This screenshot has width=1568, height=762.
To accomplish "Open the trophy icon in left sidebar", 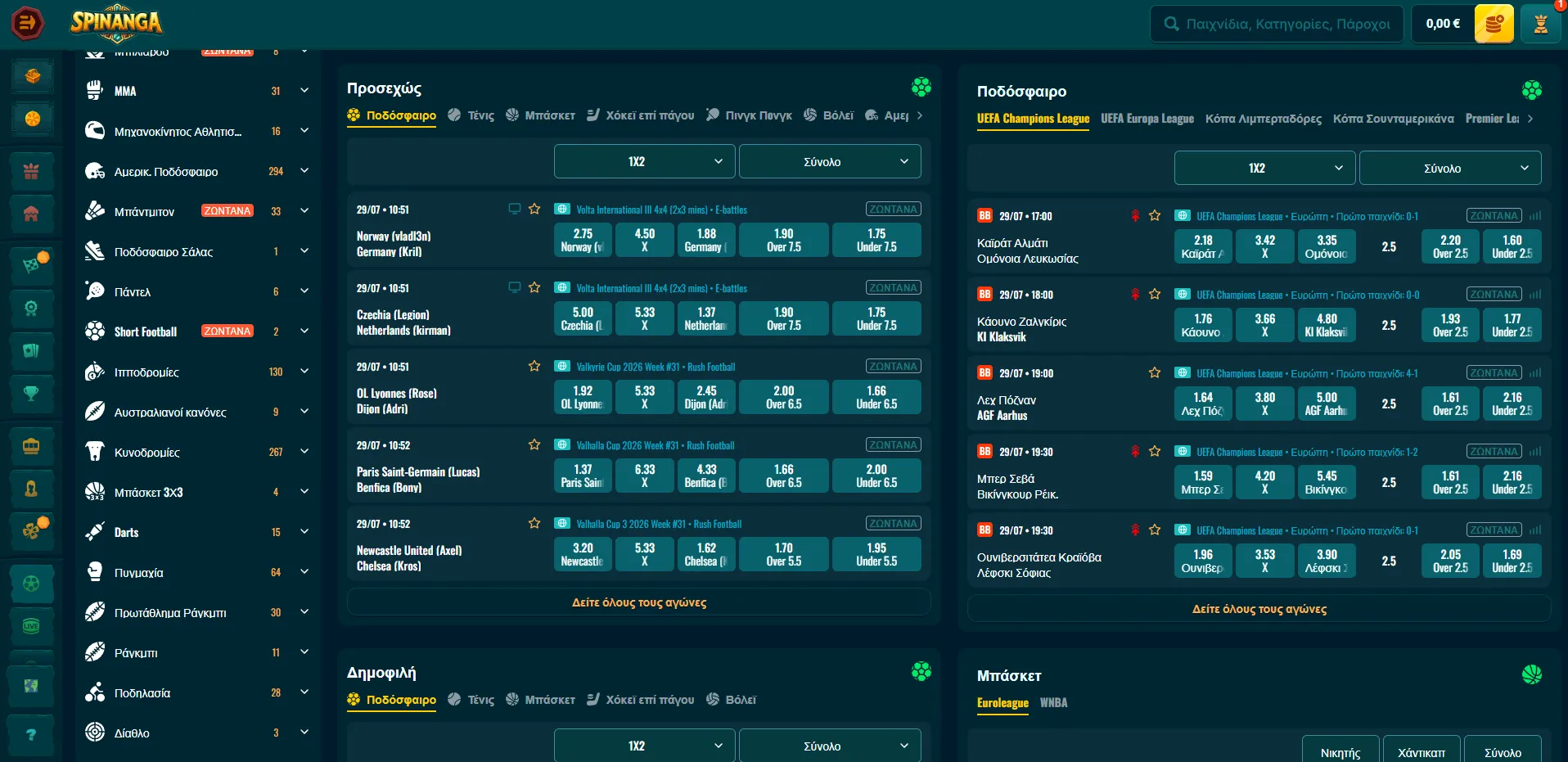I will [x=31, y=394].
